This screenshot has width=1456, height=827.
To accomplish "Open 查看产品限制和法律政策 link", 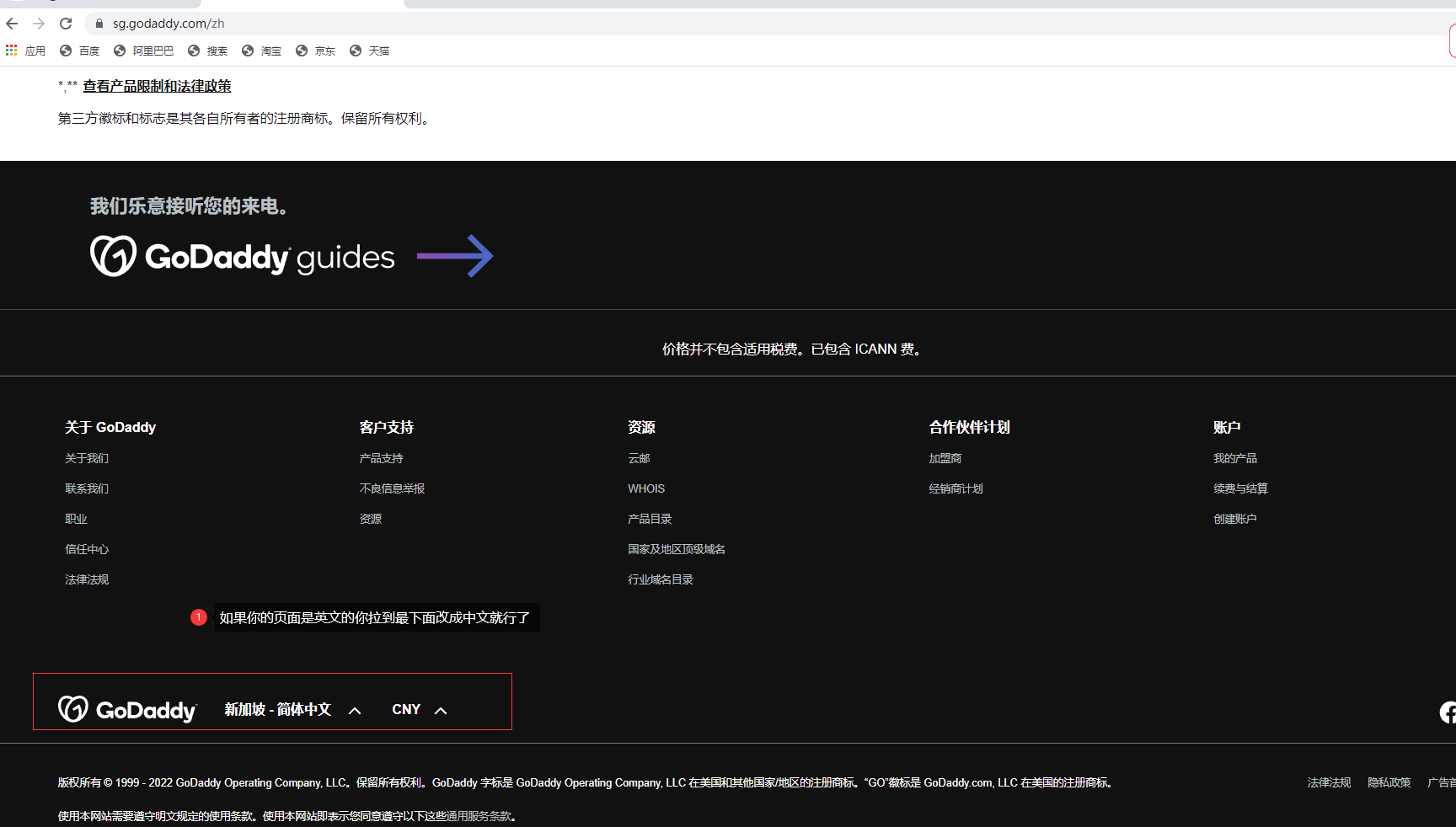I will [157, 86].
